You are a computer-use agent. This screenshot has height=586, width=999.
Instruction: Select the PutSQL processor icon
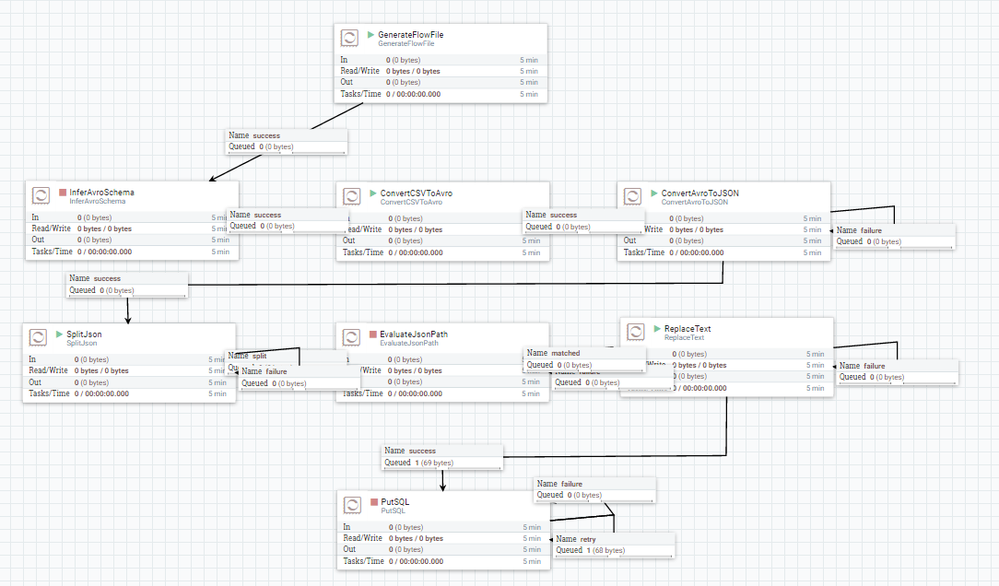point(351,505)
